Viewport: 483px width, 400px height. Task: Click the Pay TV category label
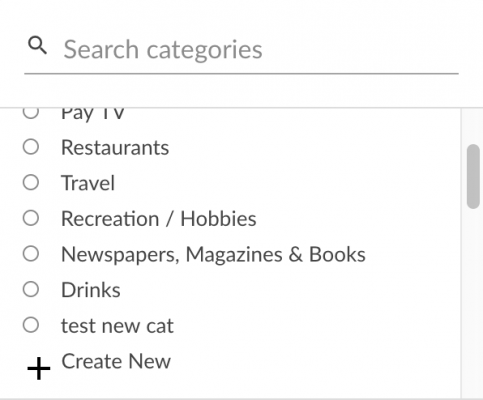(93, 113)
